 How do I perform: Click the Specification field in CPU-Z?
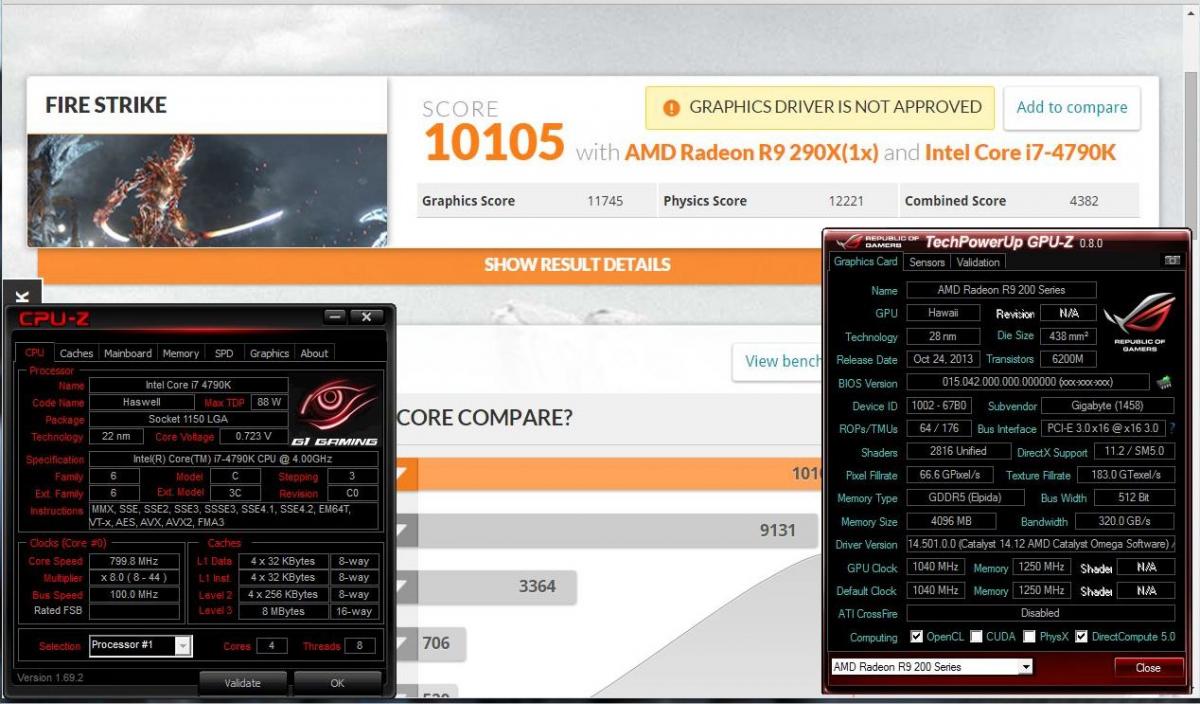click(x=234, y=459)
